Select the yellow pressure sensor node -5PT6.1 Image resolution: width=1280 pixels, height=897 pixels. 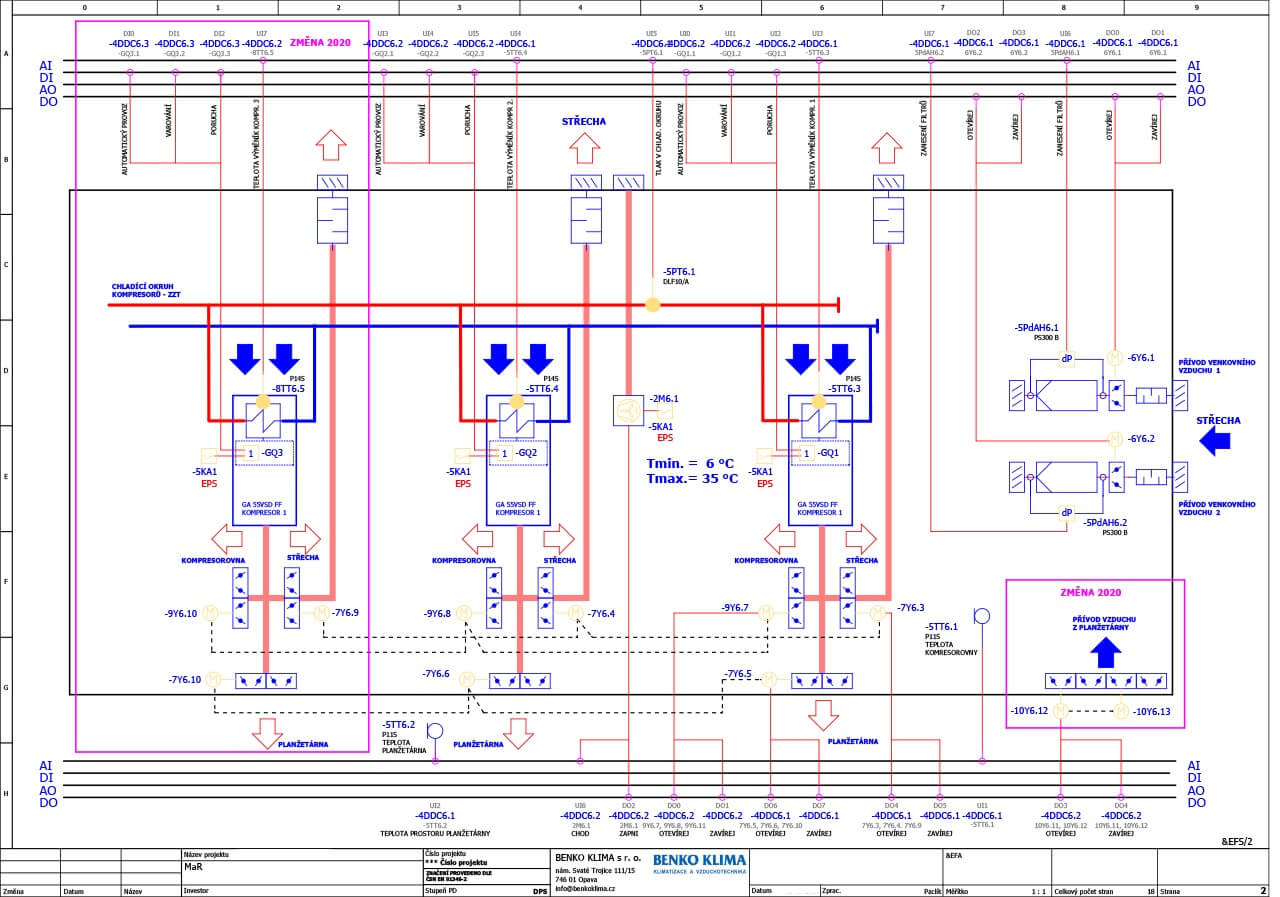tap(653, 304)
